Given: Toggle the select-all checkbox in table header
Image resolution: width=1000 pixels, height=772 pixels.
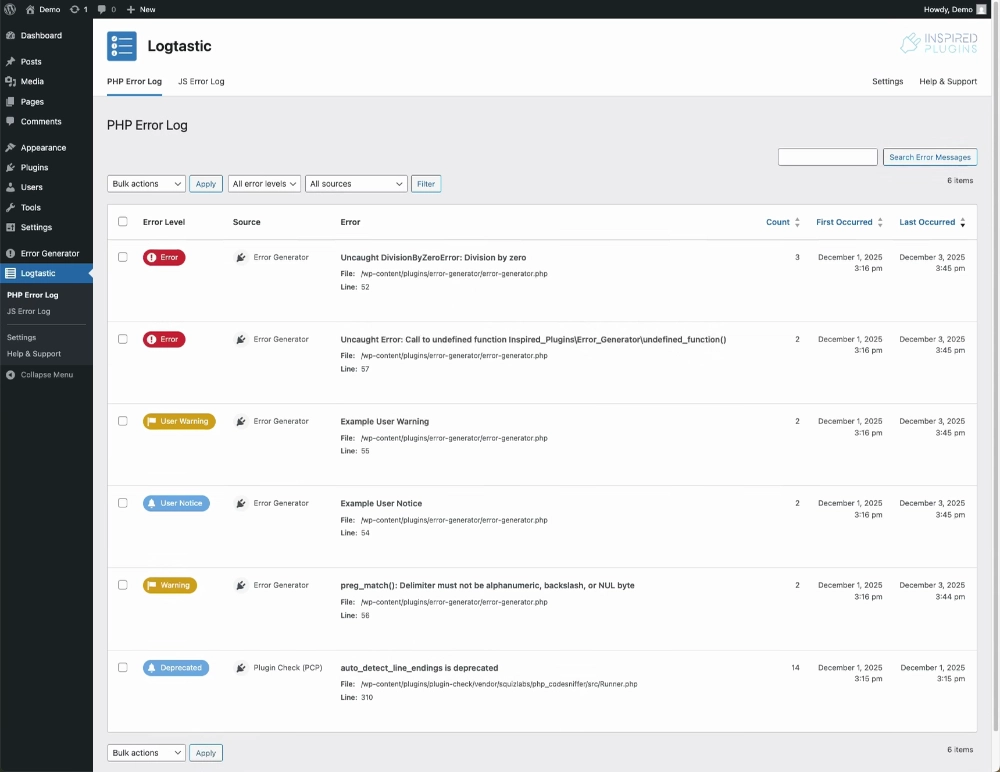Looking at the screenshot, I should click(122, 221).
